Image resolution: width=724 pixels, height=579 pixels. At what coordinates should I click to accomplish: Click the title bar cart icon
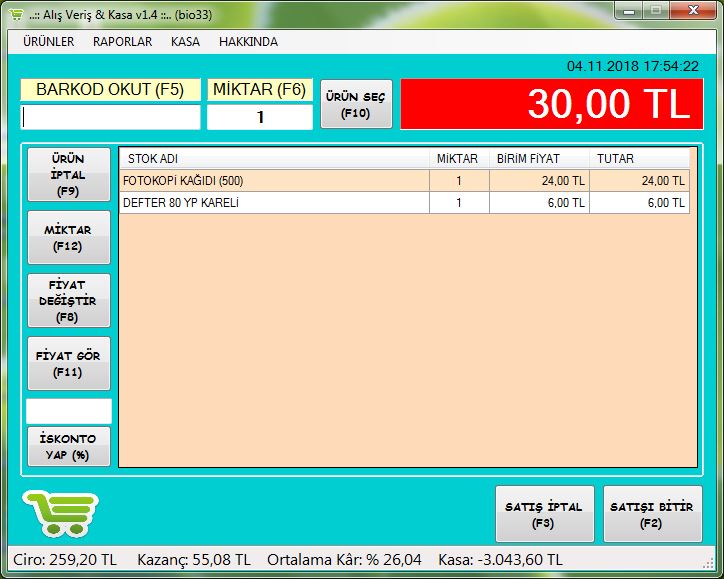(17, 14)
